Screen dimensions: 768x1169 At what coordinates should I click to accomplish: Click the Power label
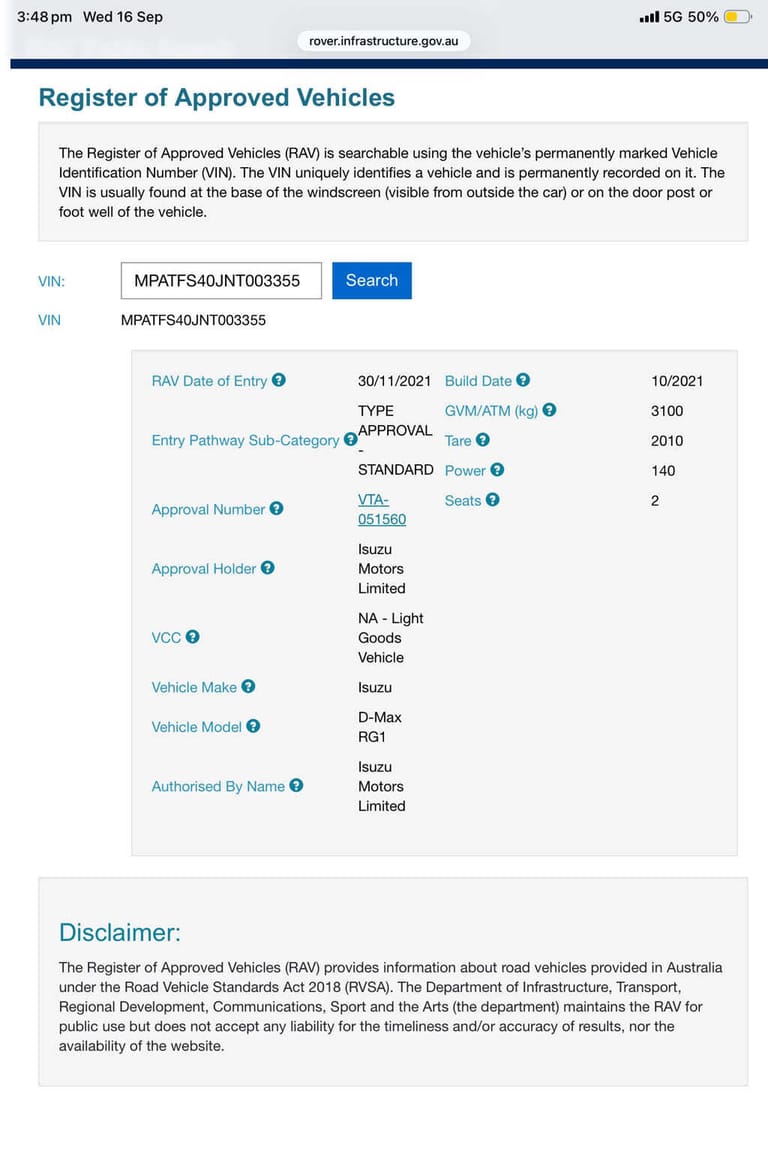465,470
